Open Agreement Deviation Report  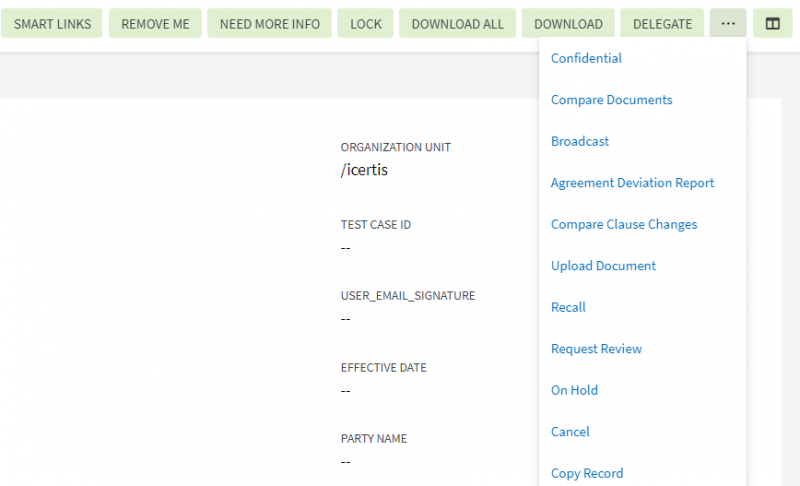(632, 183)
